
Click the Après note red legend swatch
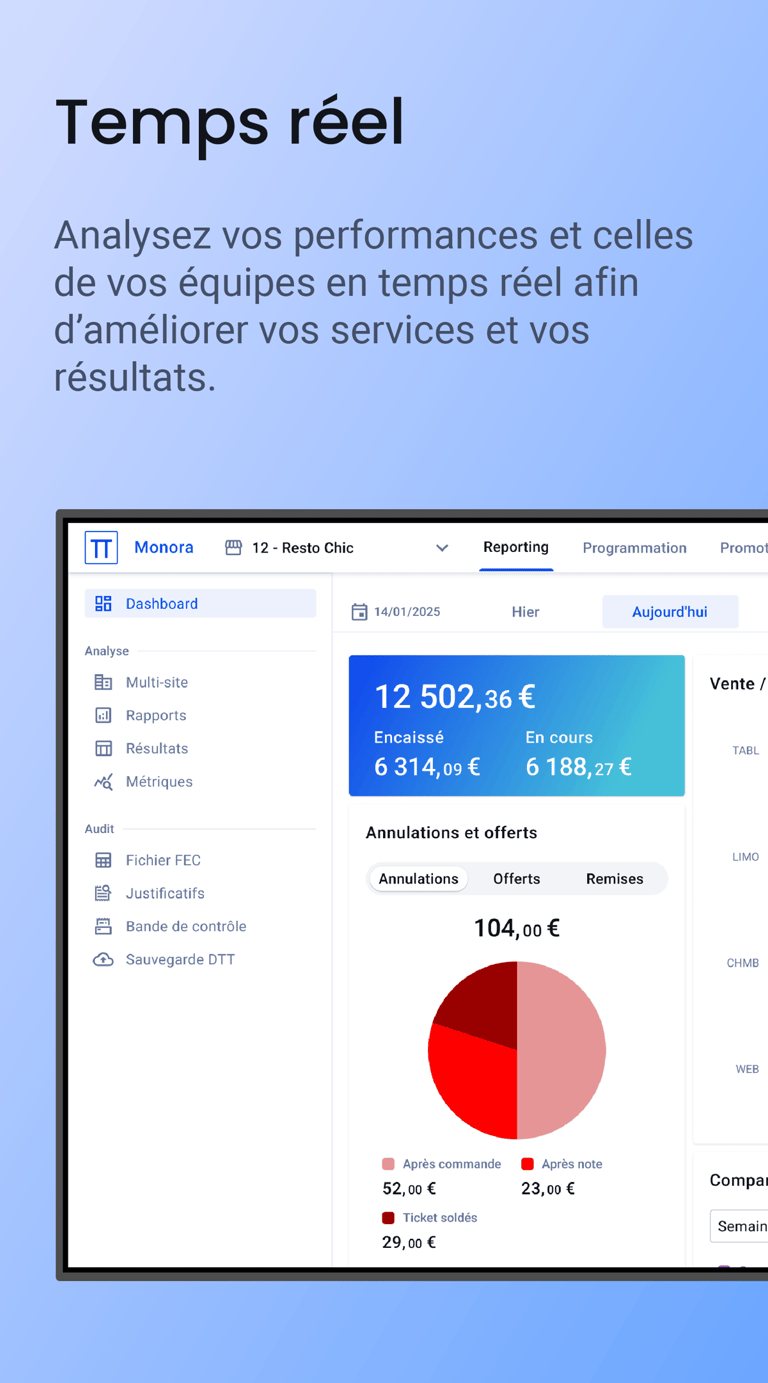click(527, 1164)
